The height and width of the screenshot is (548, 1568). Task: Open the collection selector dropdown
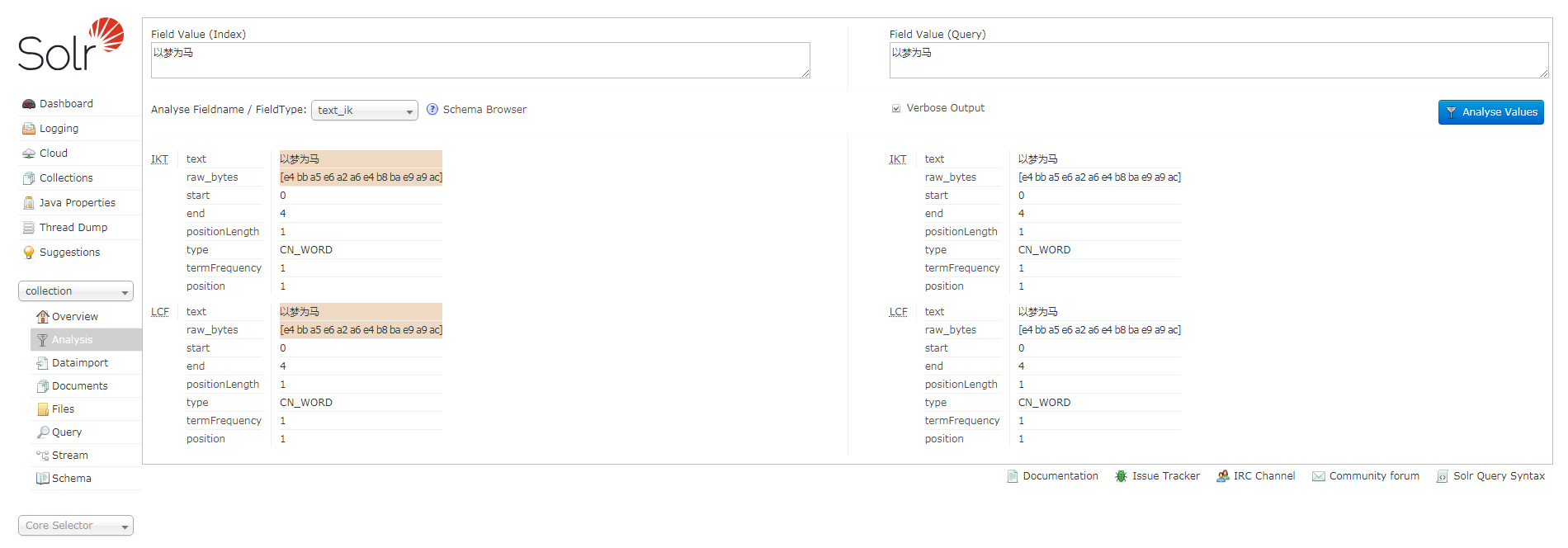[76, 291]
